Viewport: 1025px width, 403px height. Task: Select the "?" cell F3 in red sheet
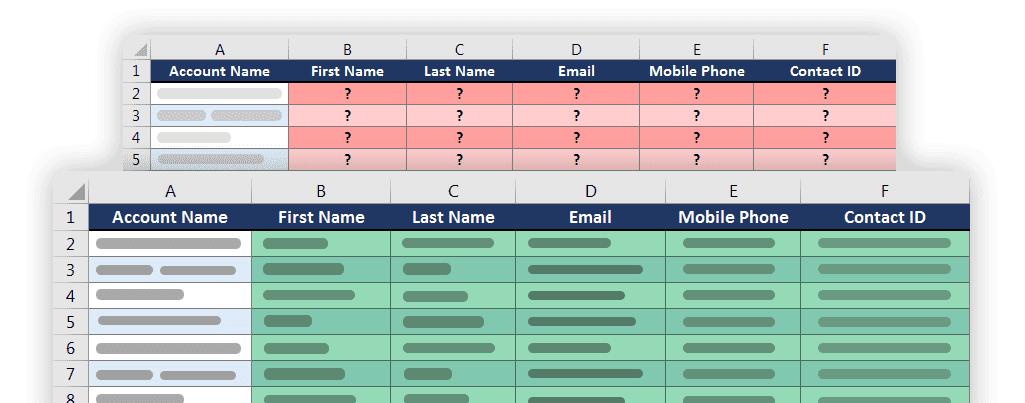point(825,116)
